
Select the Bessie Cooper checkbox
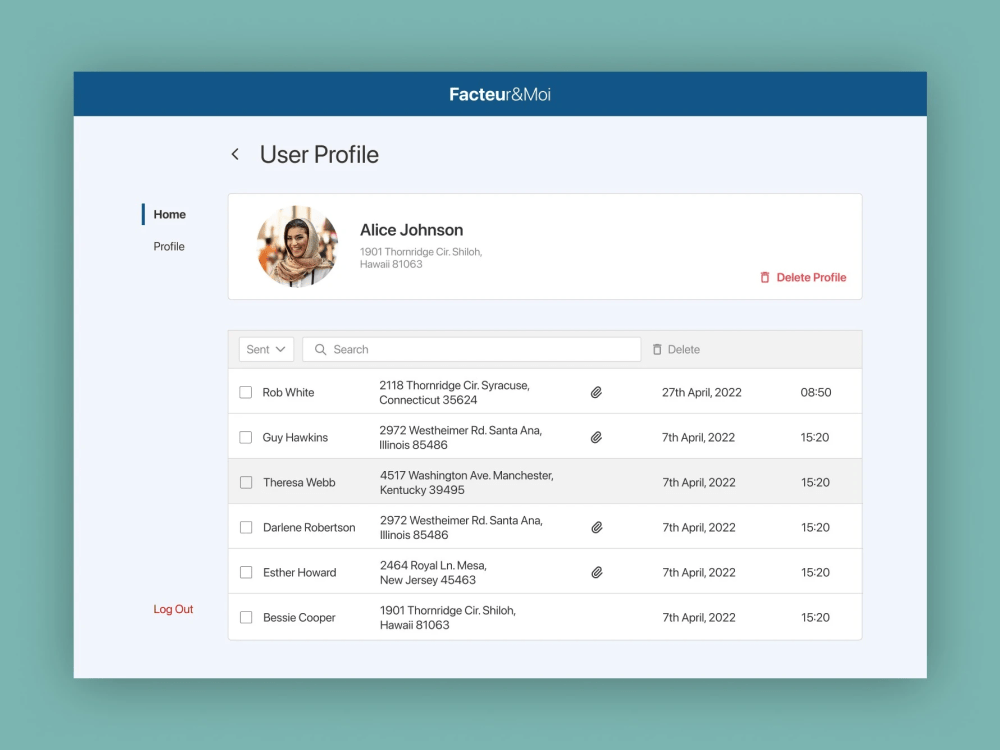[x=246, y=617]
